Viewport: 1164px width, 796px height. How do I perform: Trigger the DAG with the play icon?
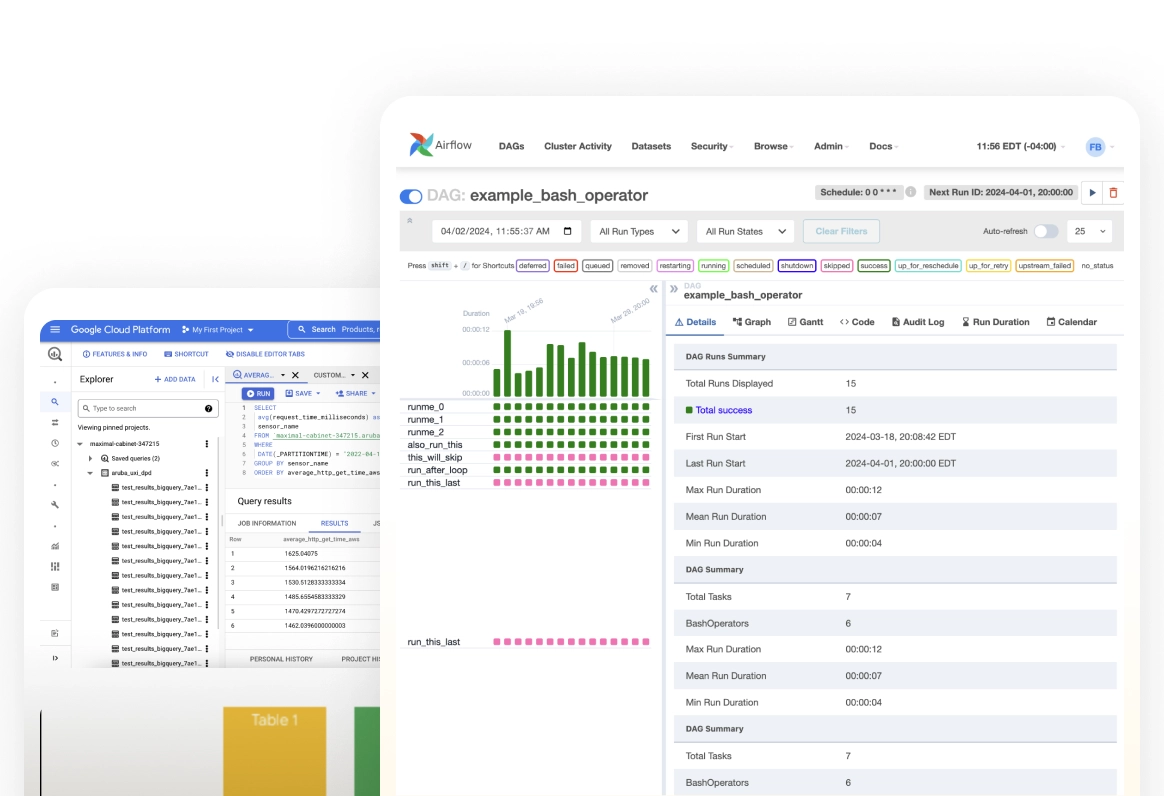coord(1092,192)
